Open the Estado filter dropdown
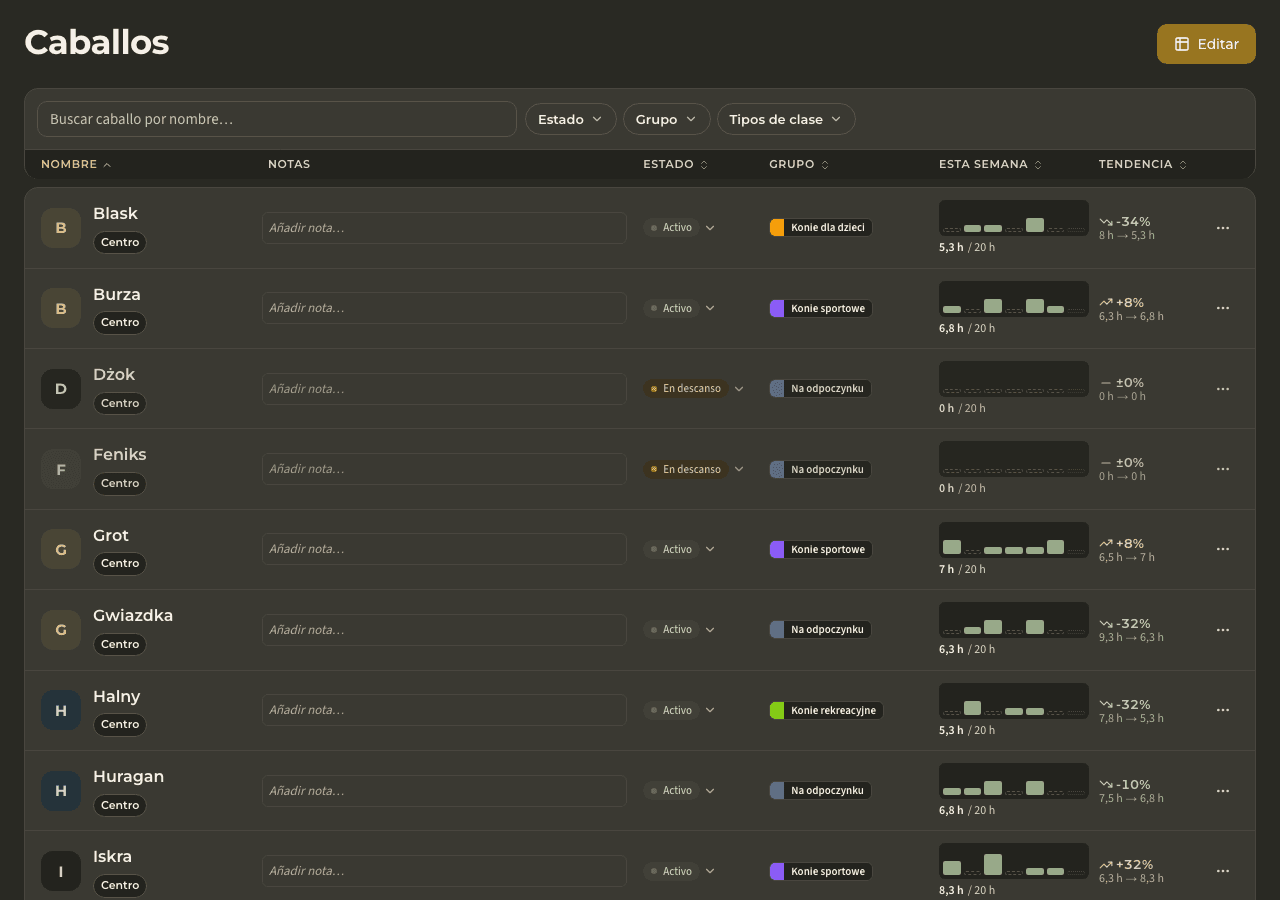This screenshot has height=900, width=1280. point(570,119)
